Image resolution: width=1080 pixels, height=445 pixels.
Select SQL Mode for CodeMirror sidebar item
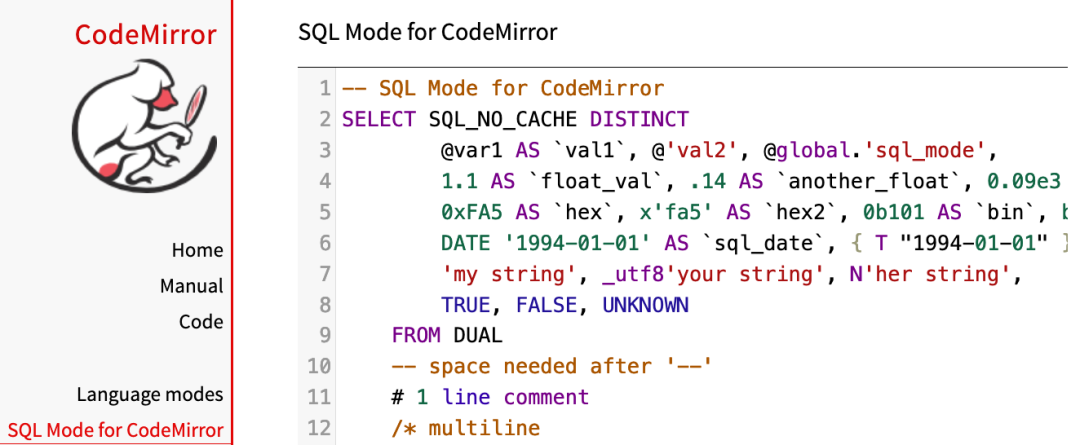115,431
